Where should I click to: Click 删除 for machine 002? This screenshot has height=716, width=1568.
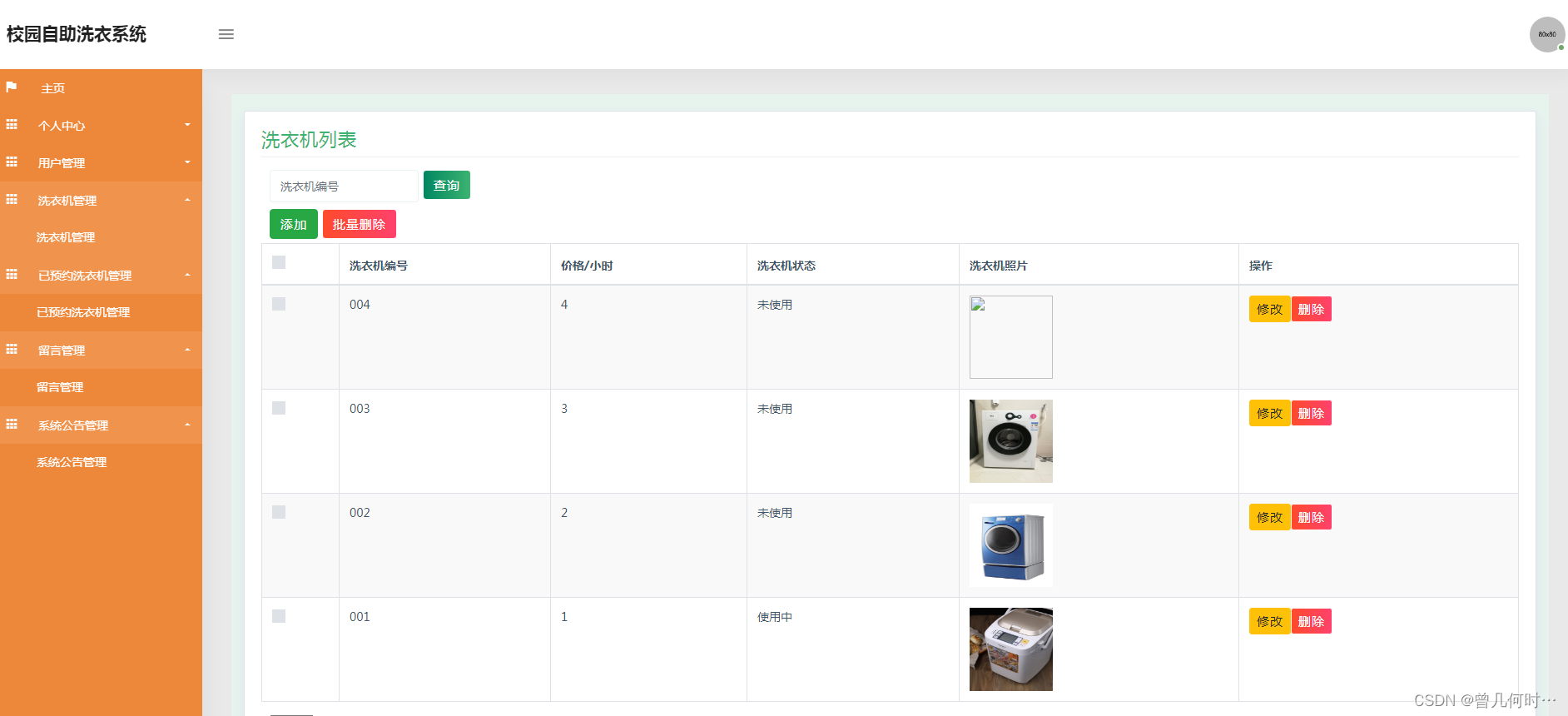click(x=1312, y=517)
